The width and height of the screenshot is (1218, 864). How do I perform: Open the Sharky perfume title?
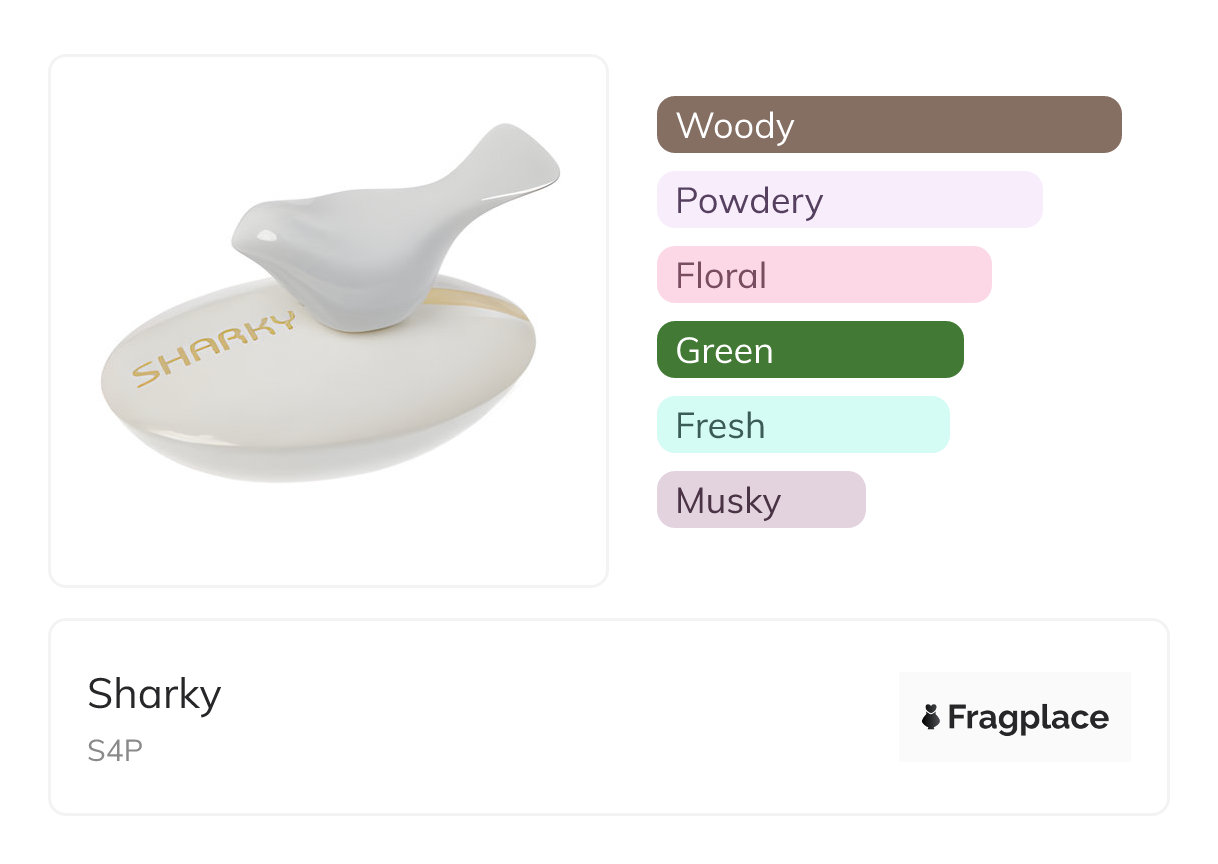coord(154,694)
